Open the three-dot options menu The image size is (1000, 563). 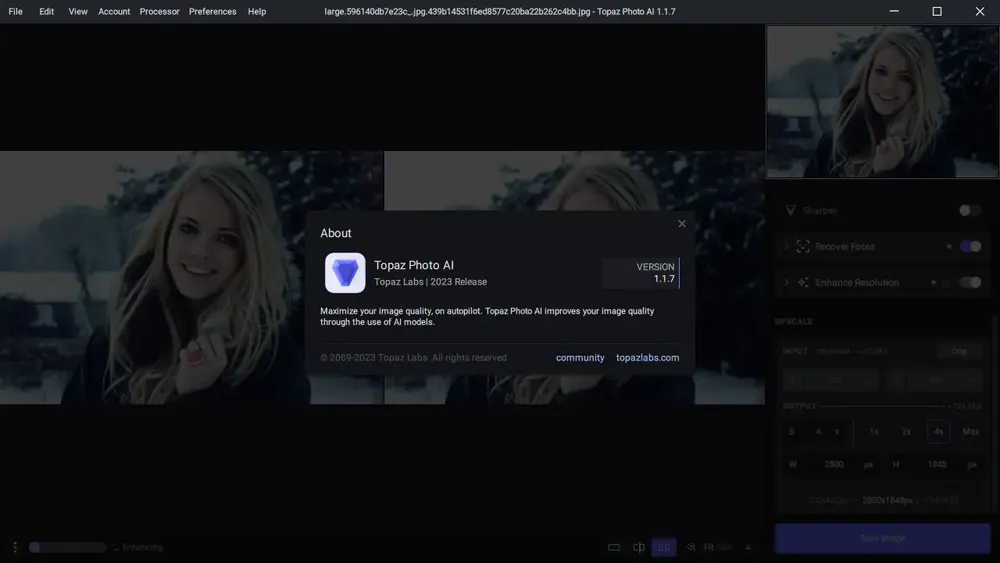pyautogui.click(x=15, y=547)
